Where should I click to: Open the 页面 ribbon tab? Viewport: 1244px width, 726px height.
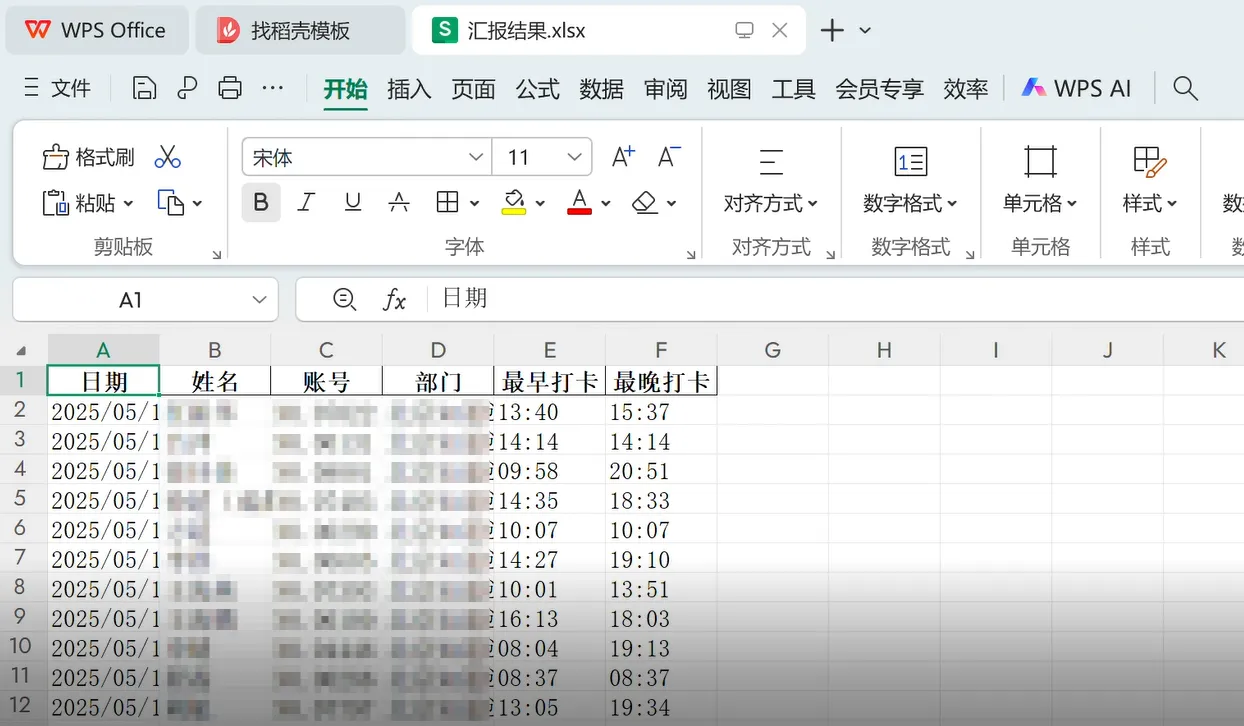click(473, 89)
